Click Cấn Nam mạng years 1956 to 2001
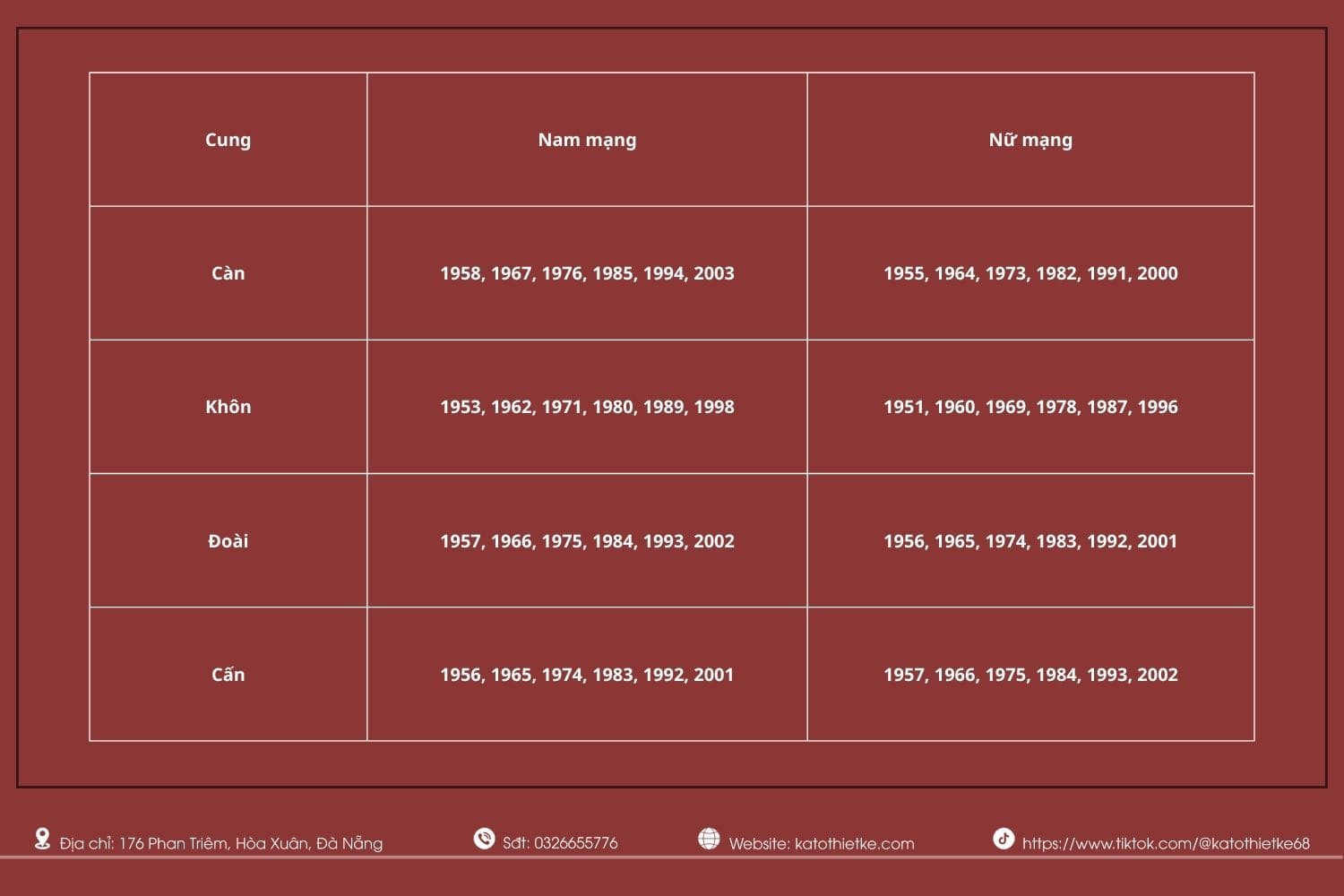Viewport: 1344px width, 896px height. [x=587, y=675]
